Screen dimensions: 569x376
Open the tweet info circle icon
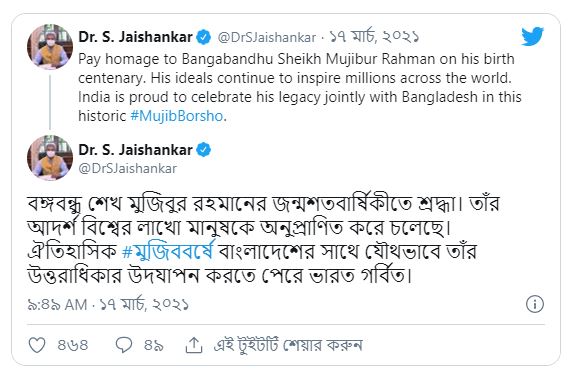535,304
